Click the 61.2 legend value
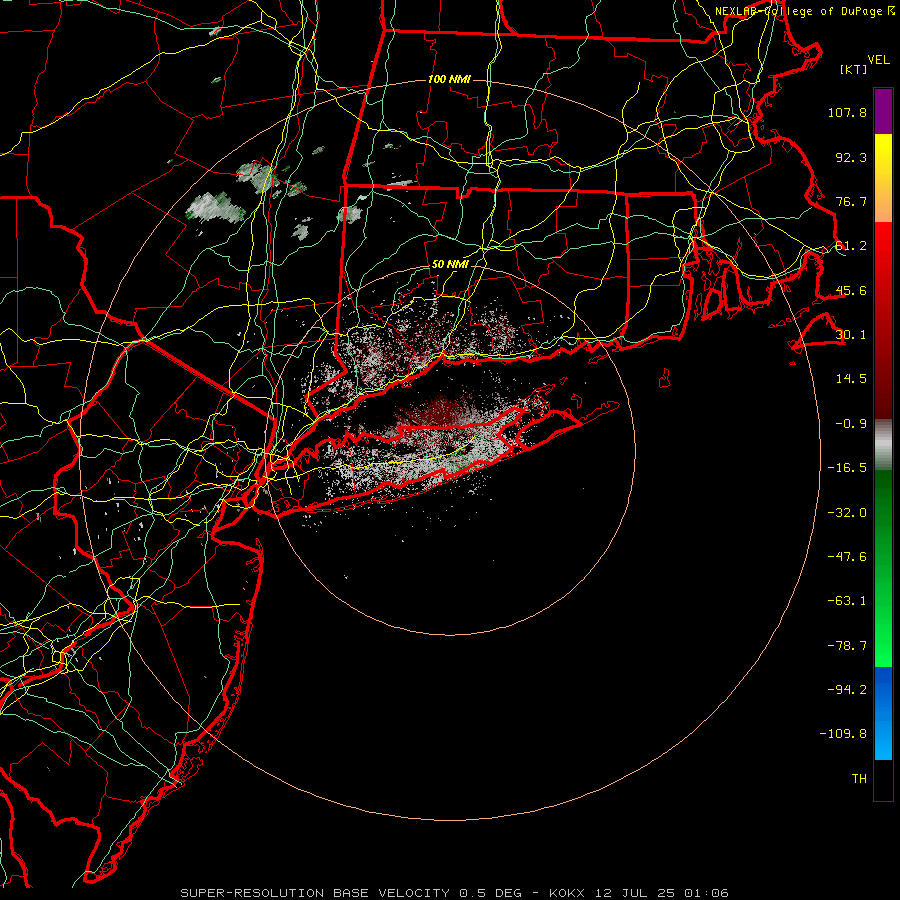This screenshot has width=900, height=900. (x=851, y=246)
